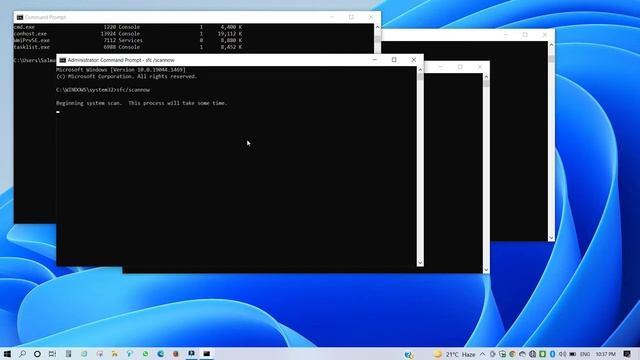Screen dimensions: 640x360
Task: Close the tasklist Command Prompt window
Action: [371, 17]
